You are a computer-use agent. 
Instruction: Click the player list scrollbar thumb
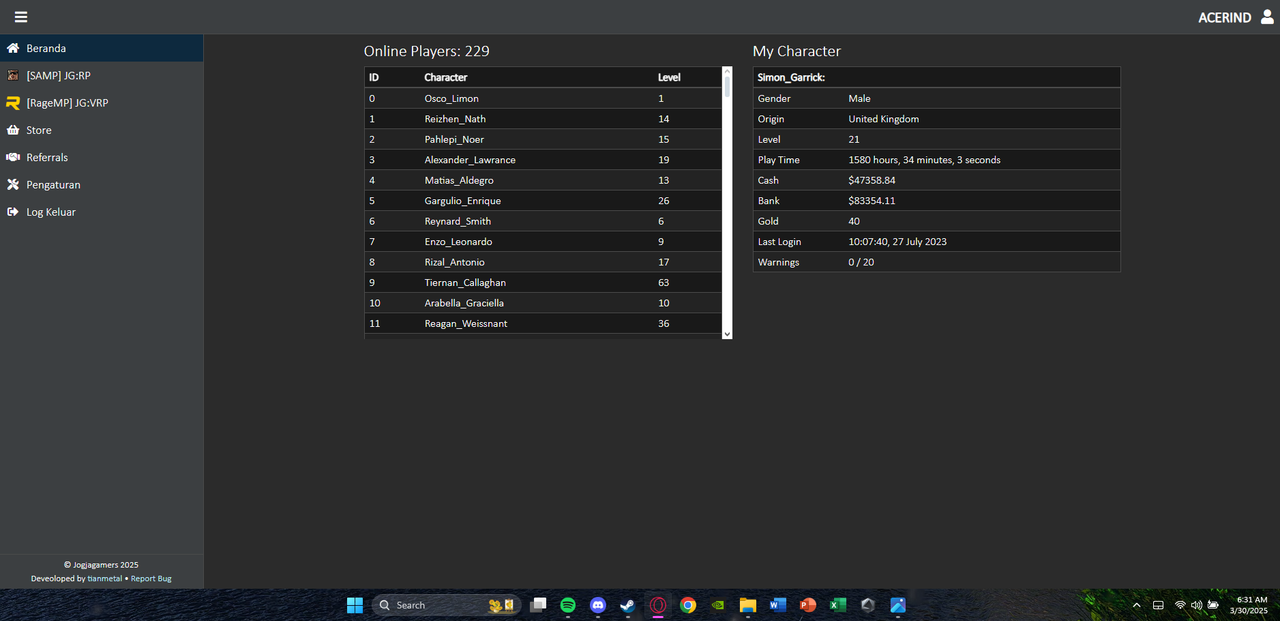[x=727, y=87]
